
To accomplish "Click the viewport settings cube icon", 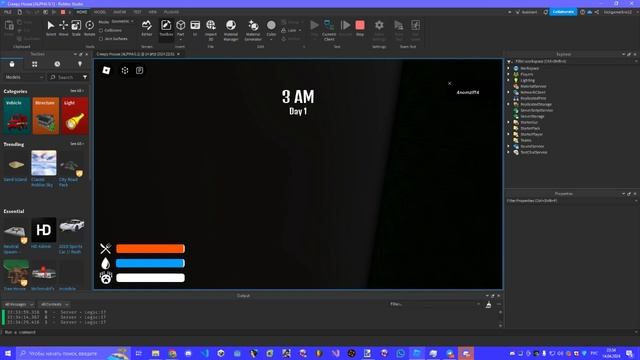I will 125,71.
